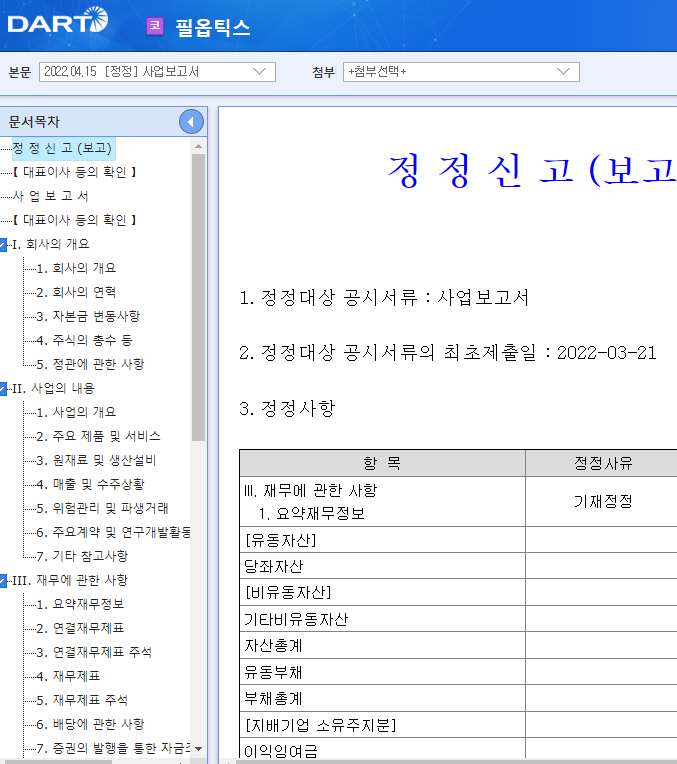Open the 첨부 attachment selection dropdown

click(x=461, y=72)
